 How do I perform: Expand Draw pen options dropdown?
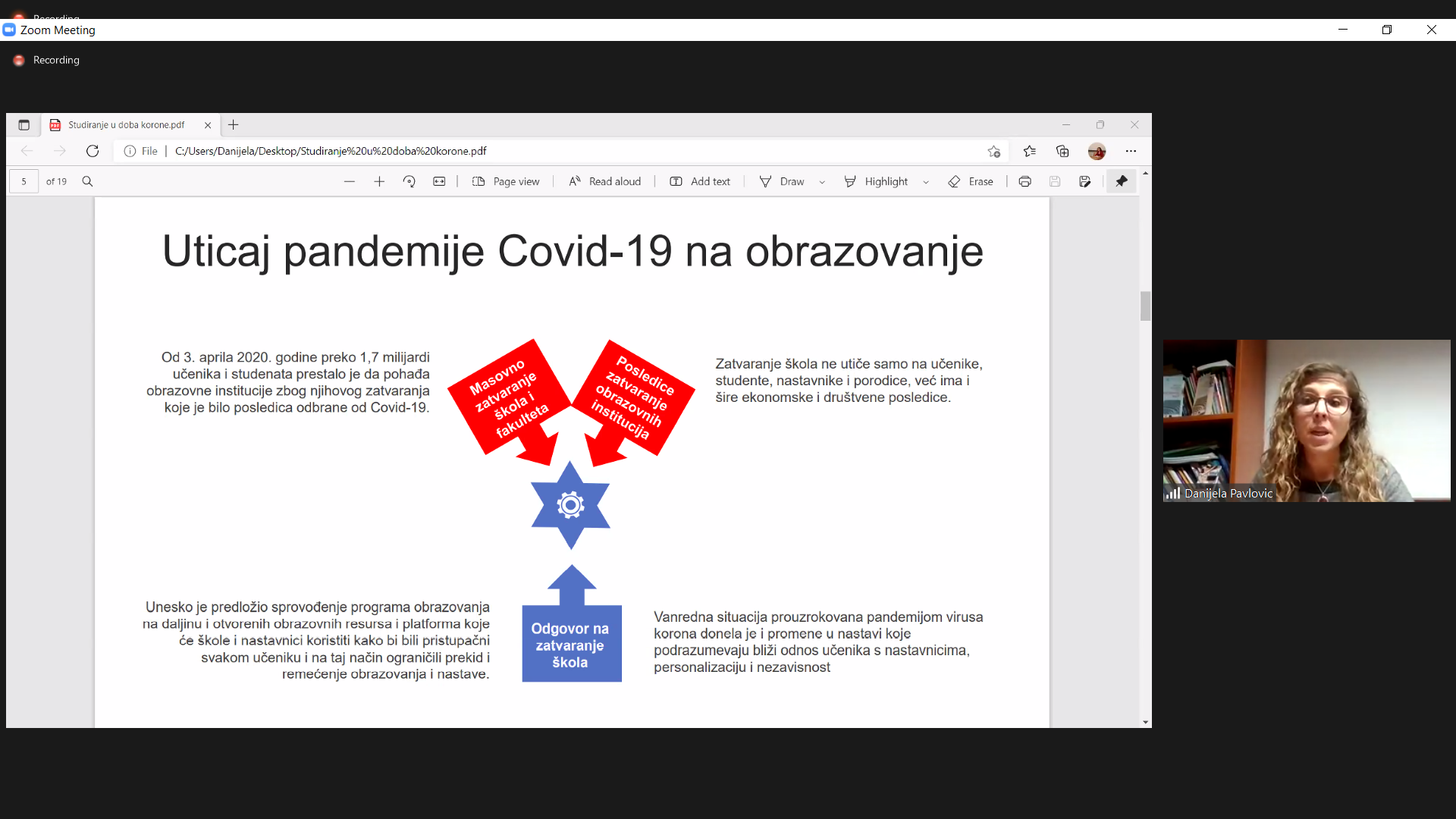click(x=822, y=182)
